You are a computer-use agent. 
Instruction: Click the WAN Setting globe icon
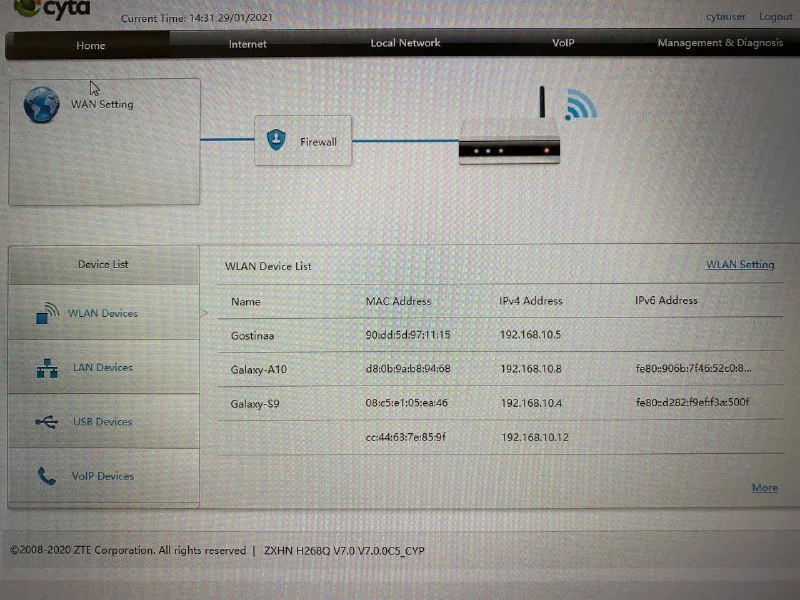point(42,105)
